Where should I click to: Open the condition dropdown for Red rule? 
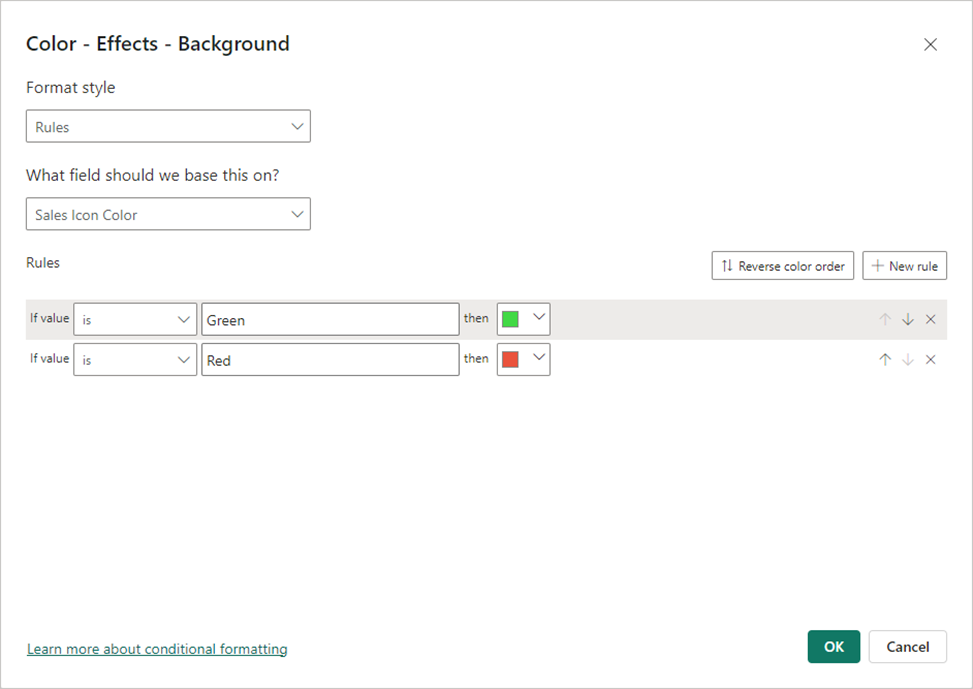click(135, 360)
